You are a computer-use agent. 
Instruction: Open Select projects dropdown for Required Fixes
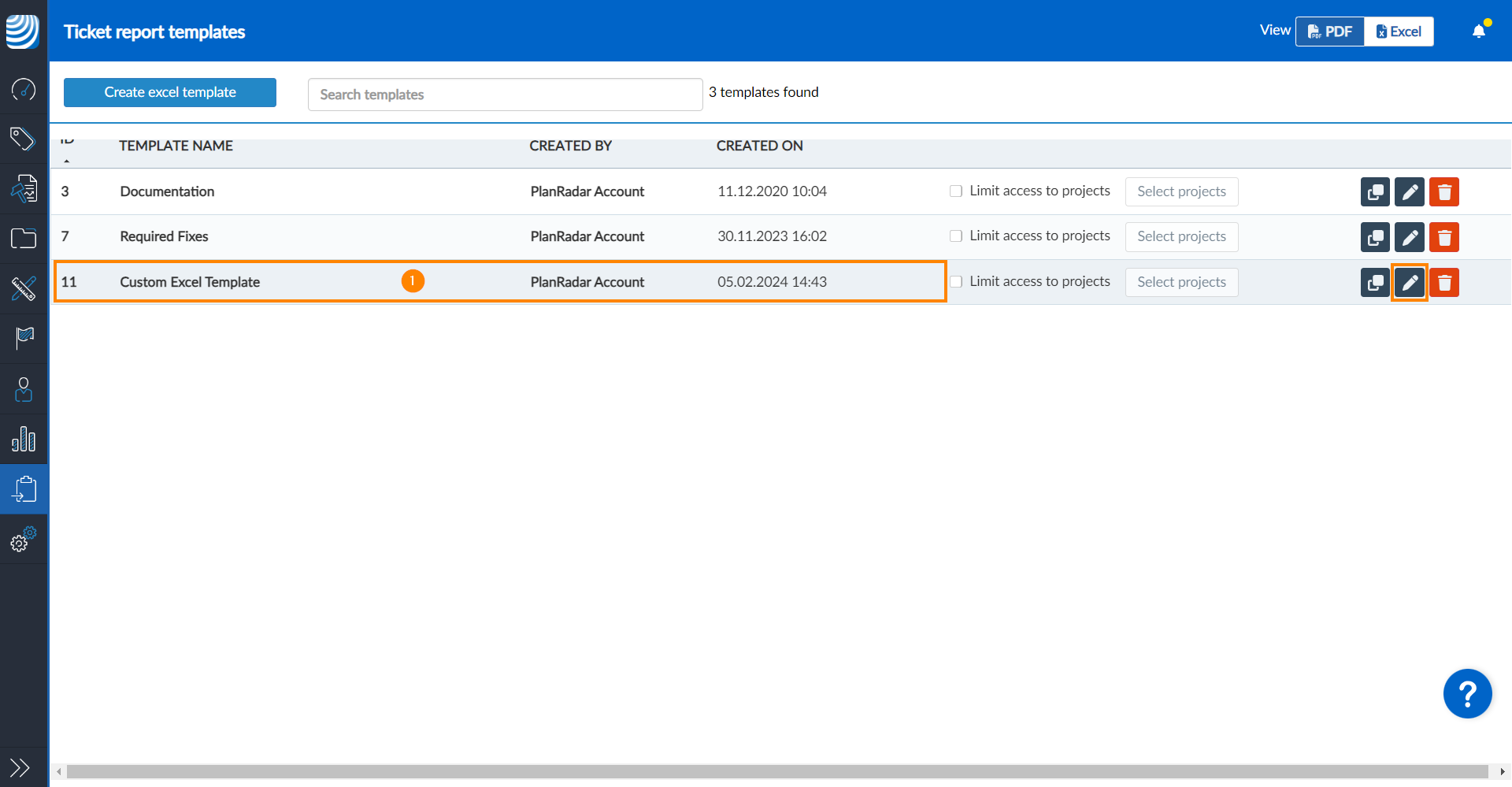(x=1181, y=236)
